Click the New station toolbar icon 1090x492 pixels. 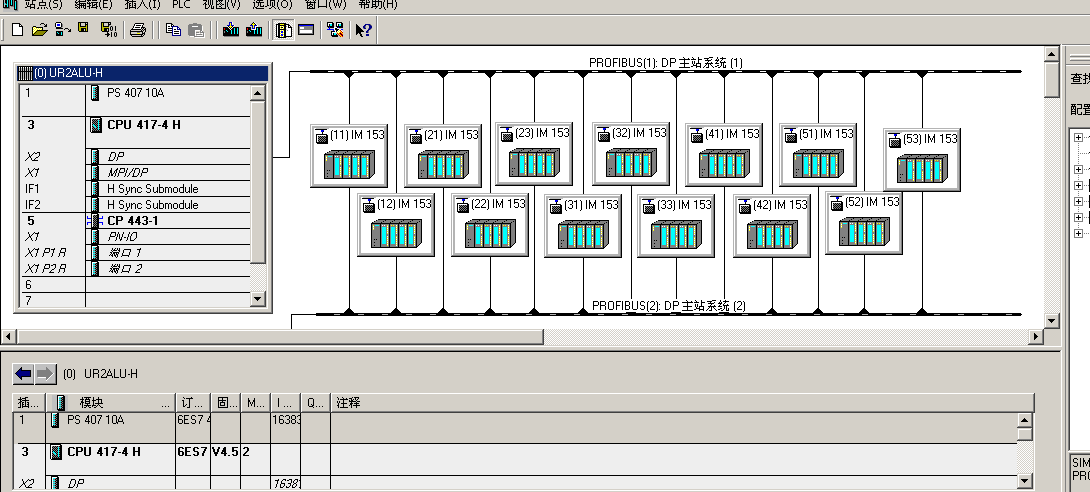pyautogui.click(x=17, y=30)
